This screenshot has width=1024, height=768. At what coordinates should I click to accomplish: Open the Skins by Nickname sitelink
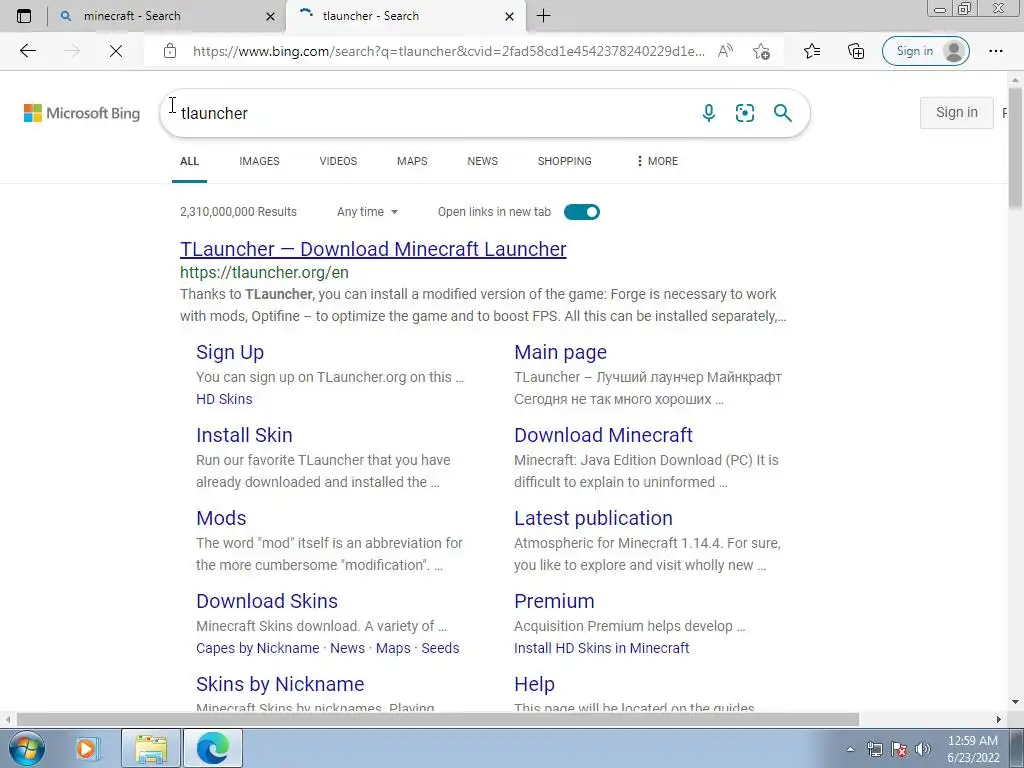coord(280,684)
